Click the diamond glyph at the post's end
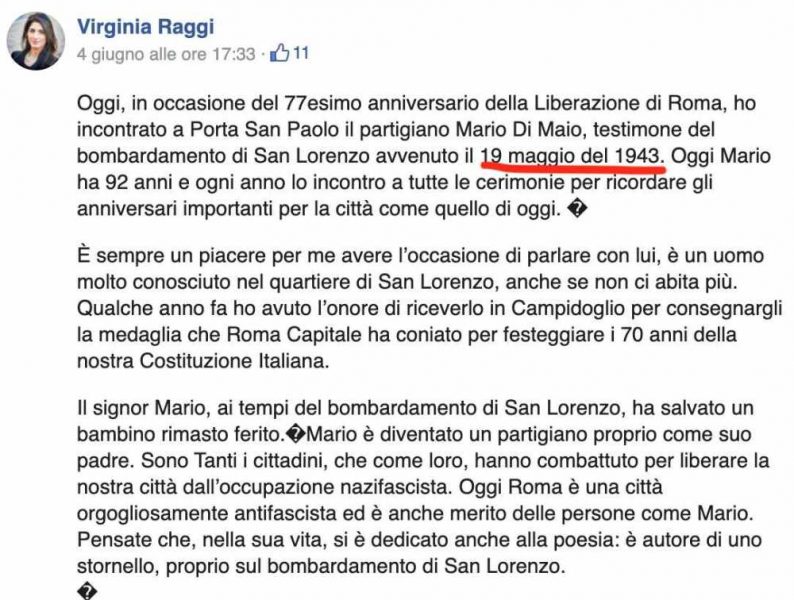 point(87,591)
